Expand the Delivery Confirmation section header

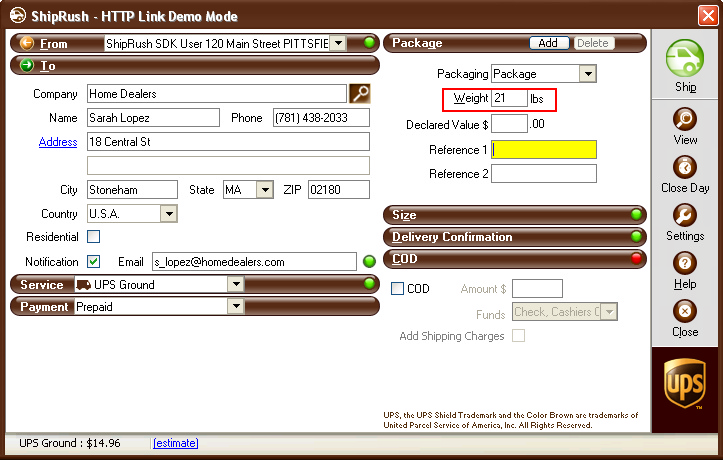(x=515, y=237)
